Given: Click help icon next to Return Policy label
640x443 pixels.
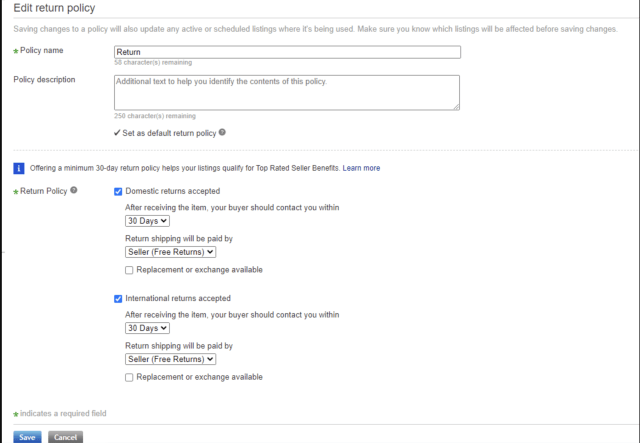Looking at the screenshot, I should pos(74,190).
